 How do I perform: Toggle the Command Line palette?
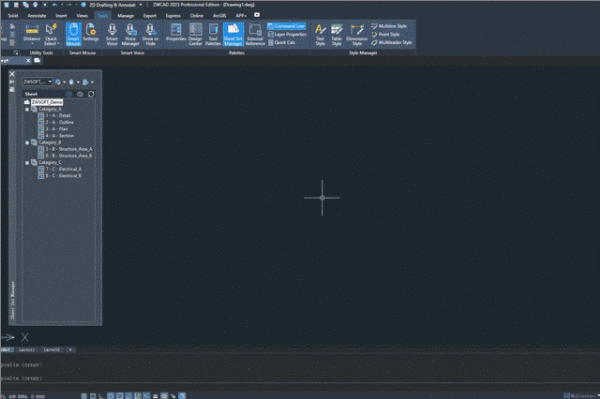click(x=286, y=26)
